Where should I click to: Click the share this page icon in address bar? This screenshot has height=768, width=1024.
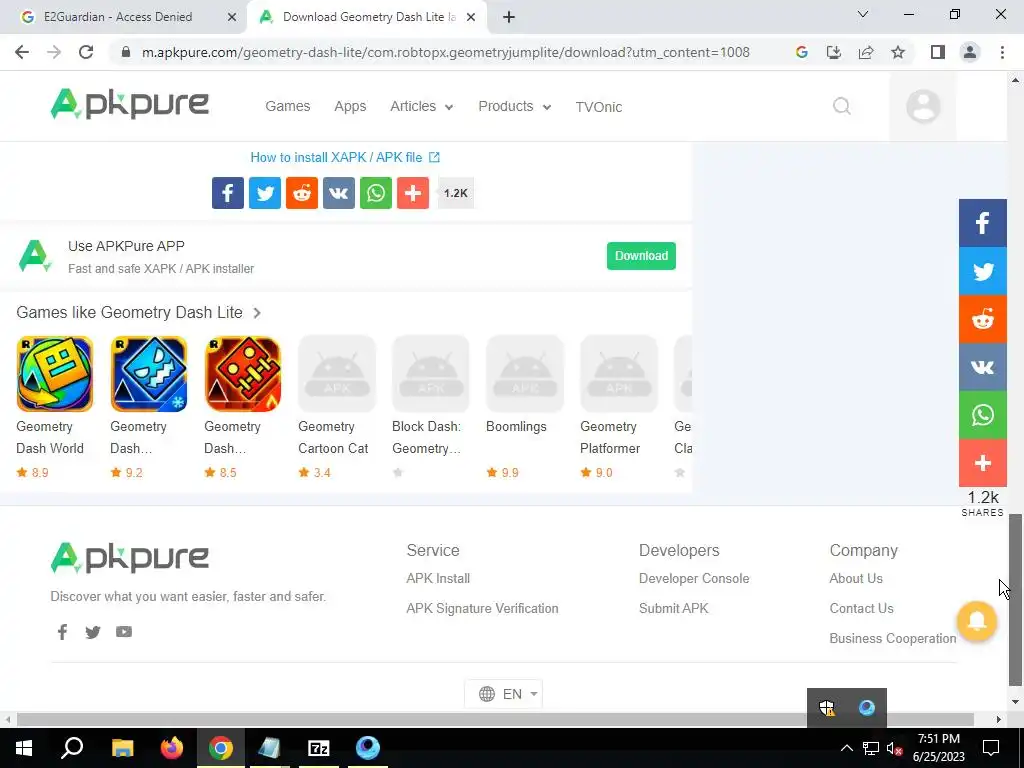[x=866, y=52]
